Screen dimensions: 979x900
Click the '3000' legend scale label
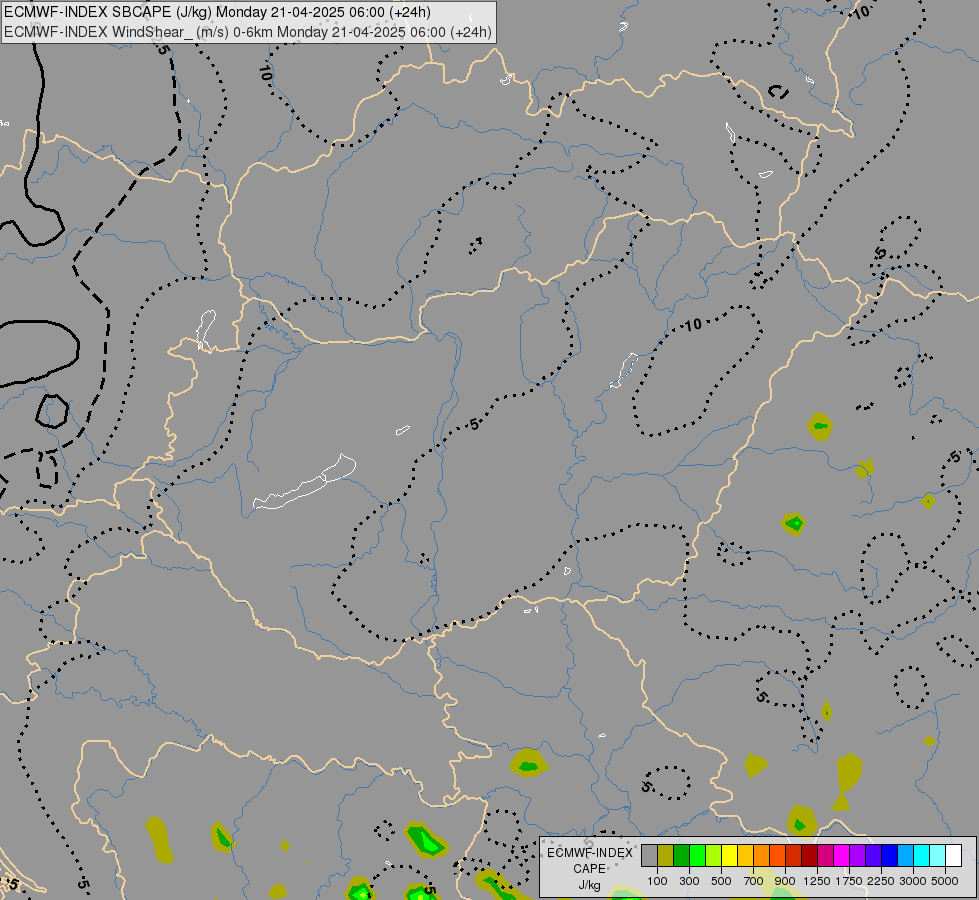913,881
